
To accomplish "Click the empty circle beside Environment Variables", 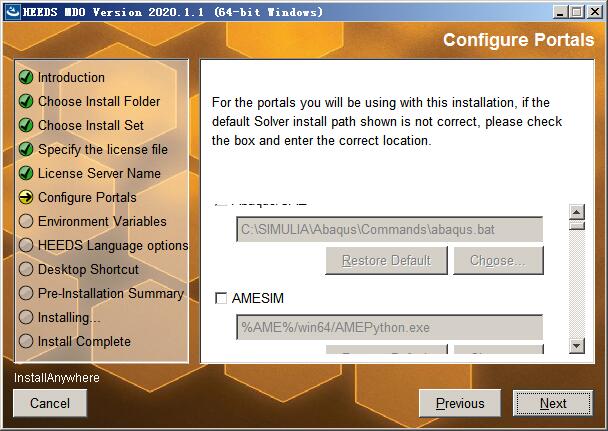I will pyautogui.click(x=26, y=221).
